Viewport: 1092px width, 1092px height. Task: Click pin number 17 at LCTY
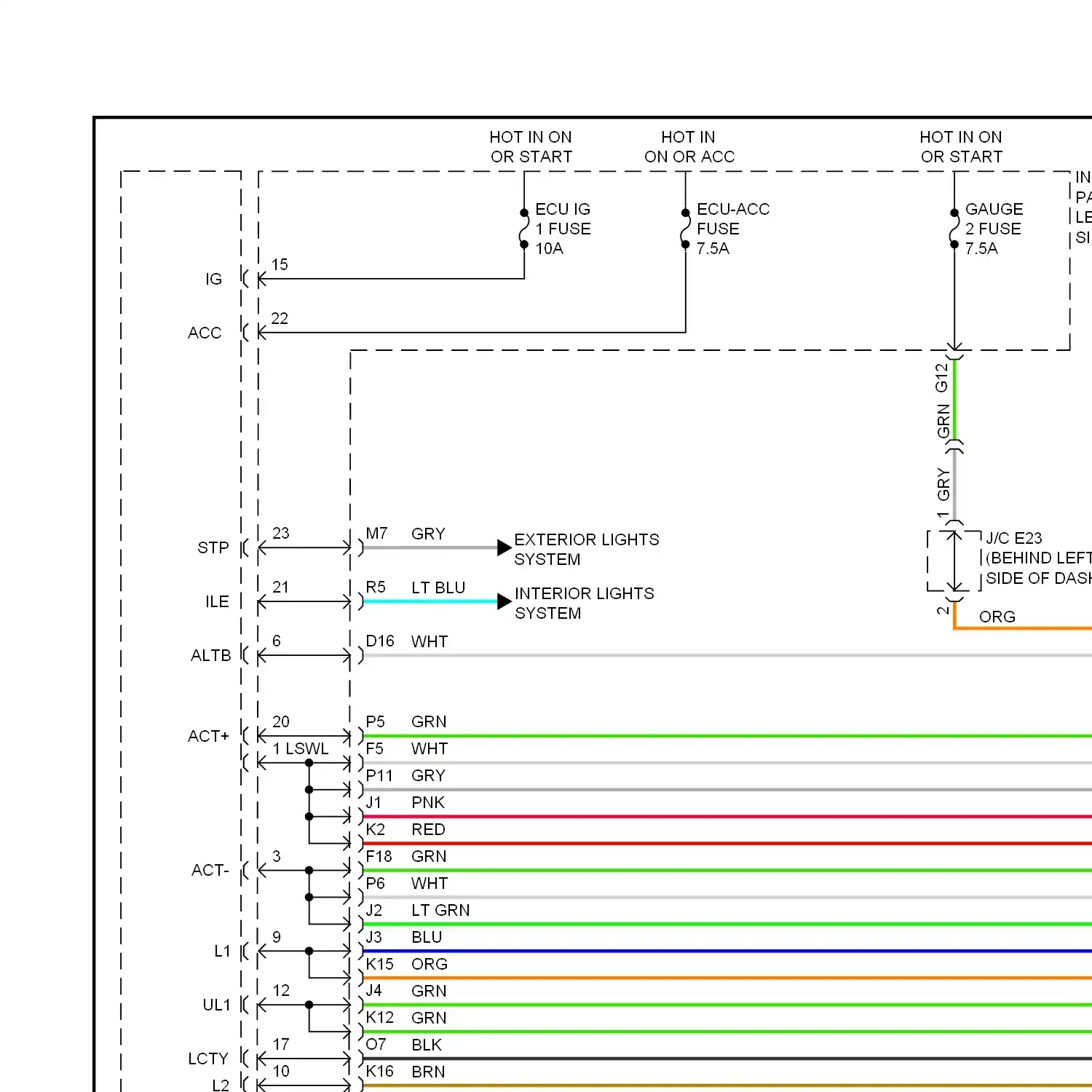[281, 1044]
